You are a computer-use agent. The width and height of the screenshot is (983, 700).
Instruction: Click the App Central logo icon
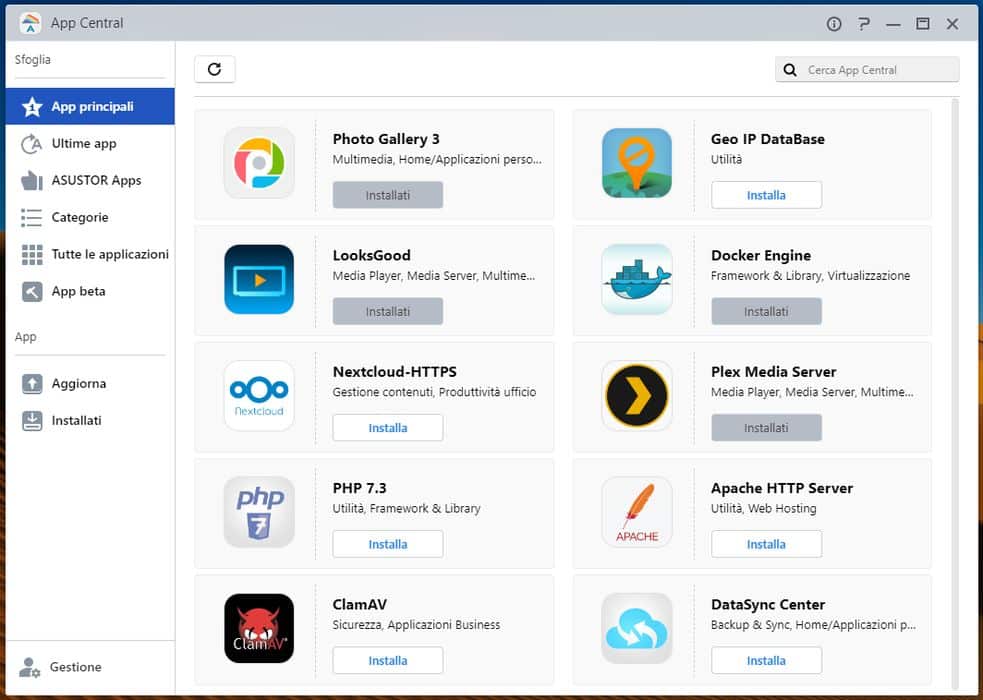pos(30,23)
